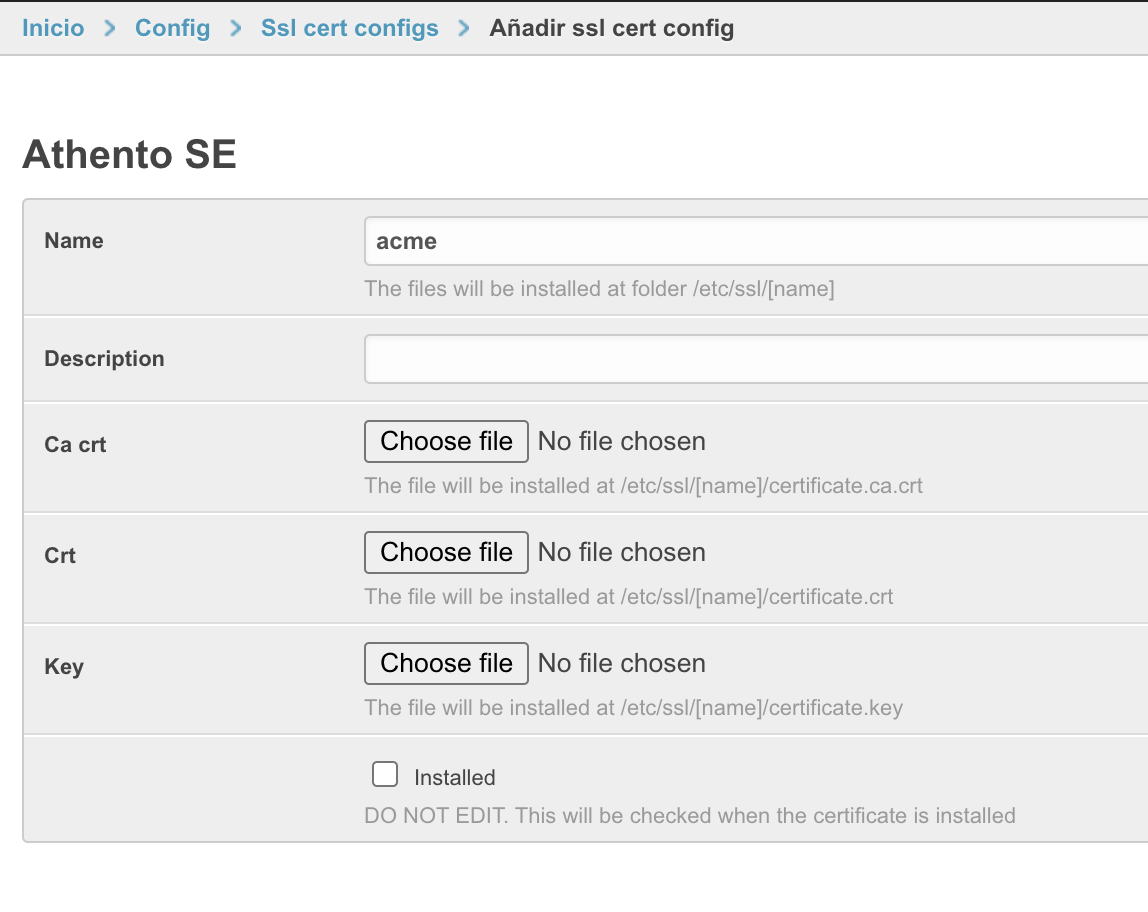The width and height of the screenshot is (1148, 912).
Task: Click the Key field label
Action: pyautogui.click(x=64, y=667)
